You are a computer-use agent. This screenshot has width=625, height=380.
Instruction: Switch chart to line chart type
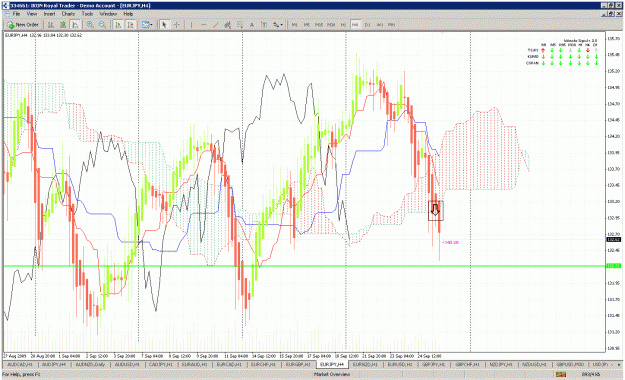coord(75,25)
